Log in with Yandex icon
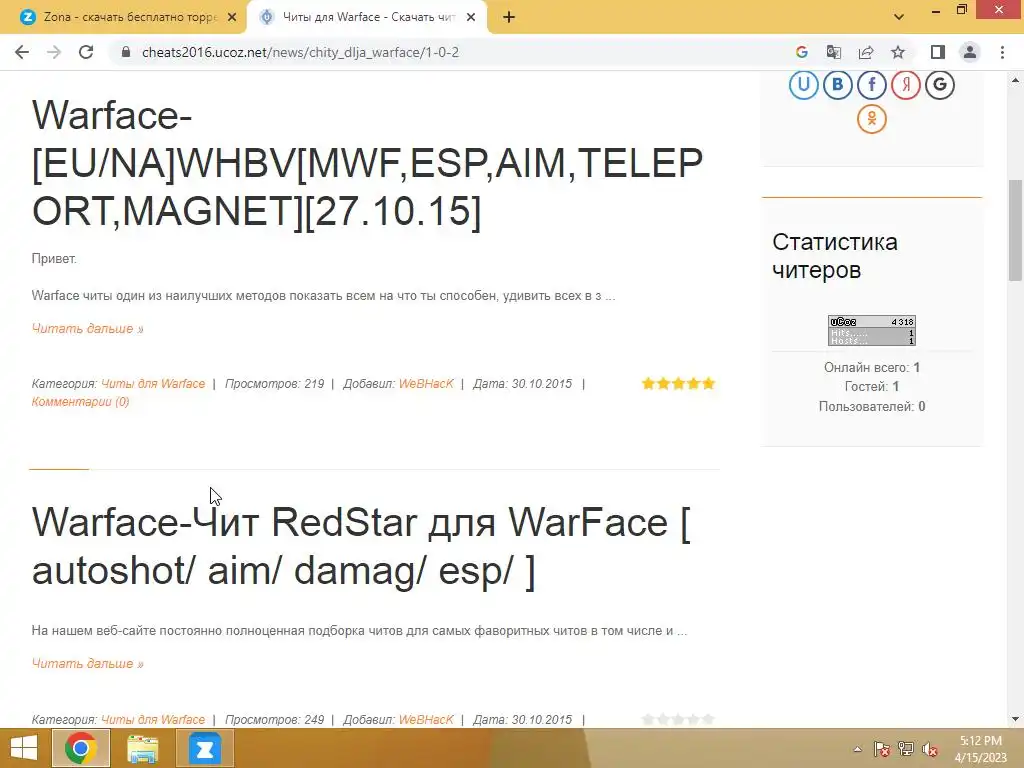Screen dimensions: 1024x768 [x=906, y=84]
